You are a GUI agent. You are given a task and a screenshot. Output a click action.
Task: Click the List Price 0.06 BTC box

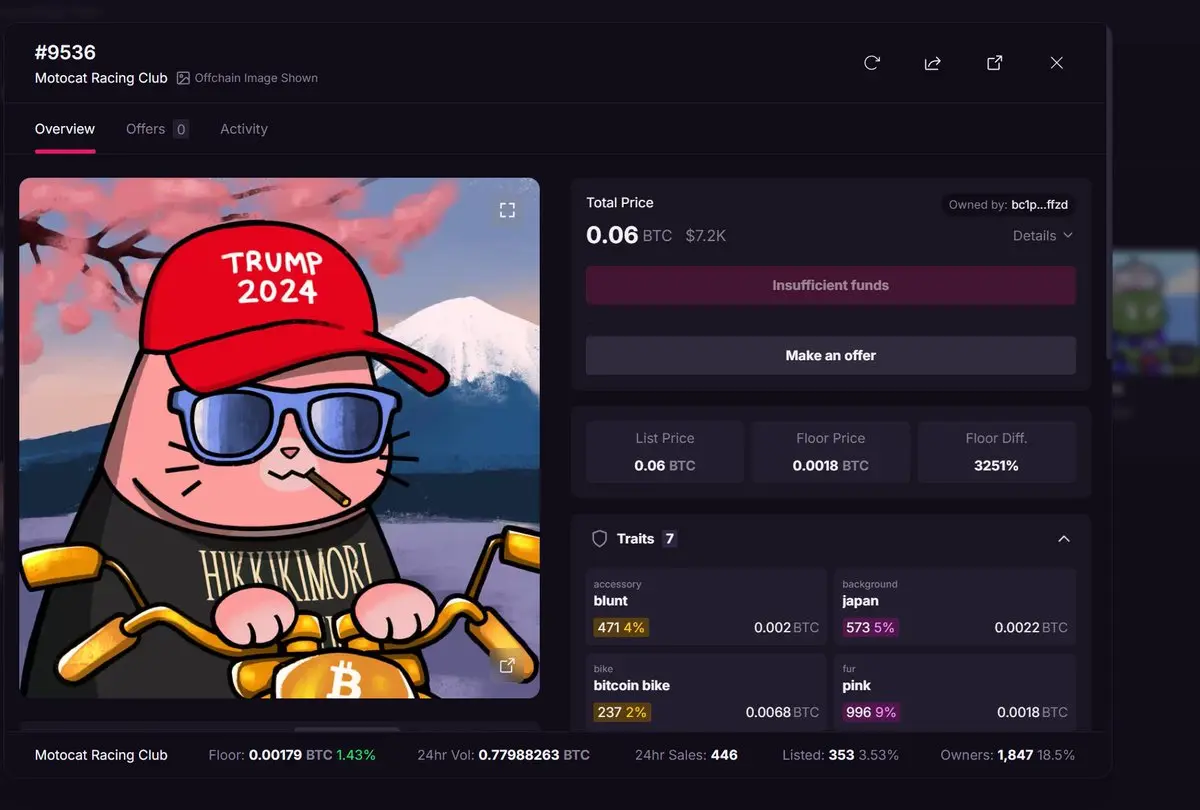(x=665, y=452)
